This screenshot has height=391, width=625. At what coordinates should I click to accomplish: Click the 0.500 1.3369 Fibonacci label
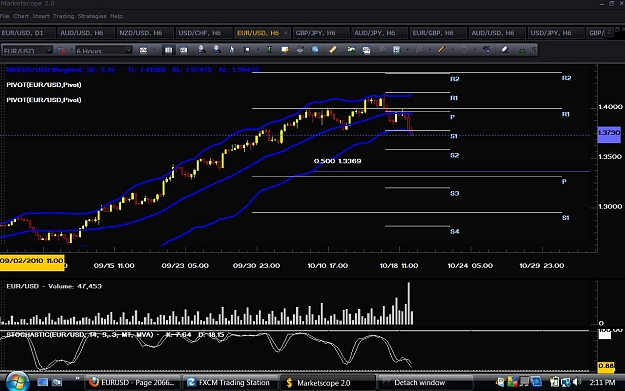[x=338, y=161]
